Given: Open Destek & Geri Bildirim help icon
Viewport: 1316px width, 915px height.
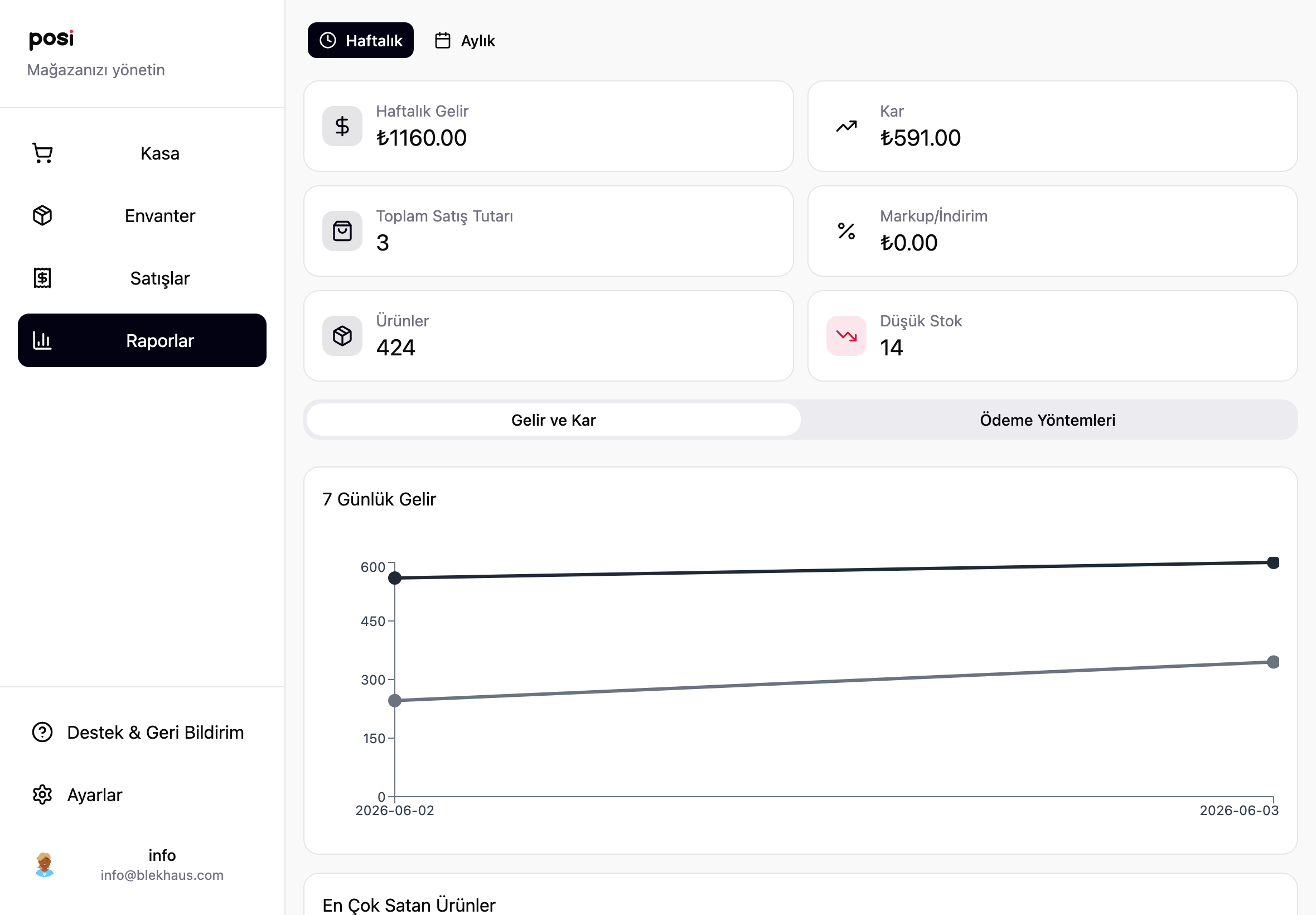Looking at the screenshot, I should click(x=42, y=732).
